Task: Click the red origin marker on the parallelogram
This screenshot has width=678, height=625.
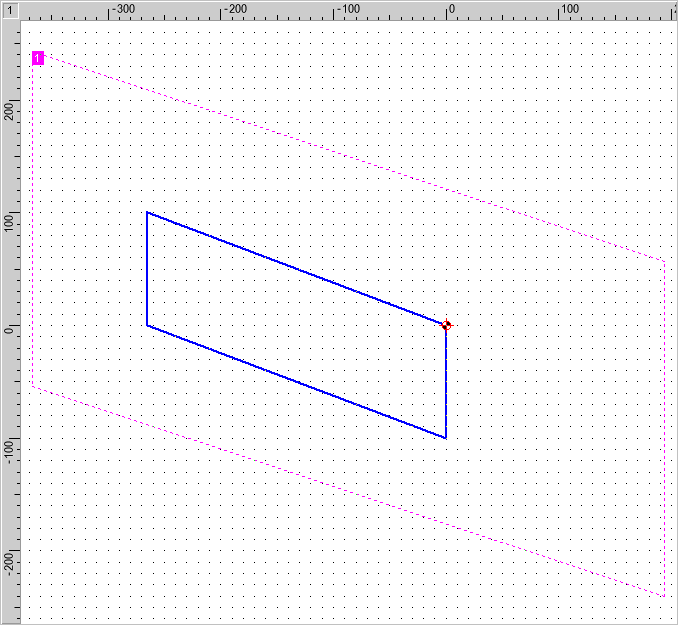Action: coord(446,325)
